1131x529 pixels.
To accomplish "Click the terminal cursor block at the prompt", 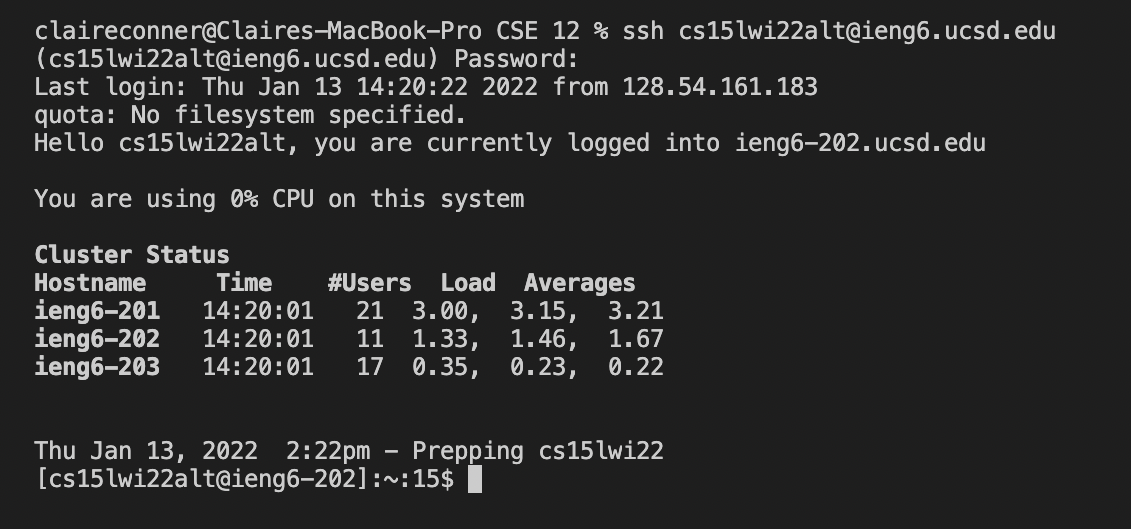I will pos(475,479).
